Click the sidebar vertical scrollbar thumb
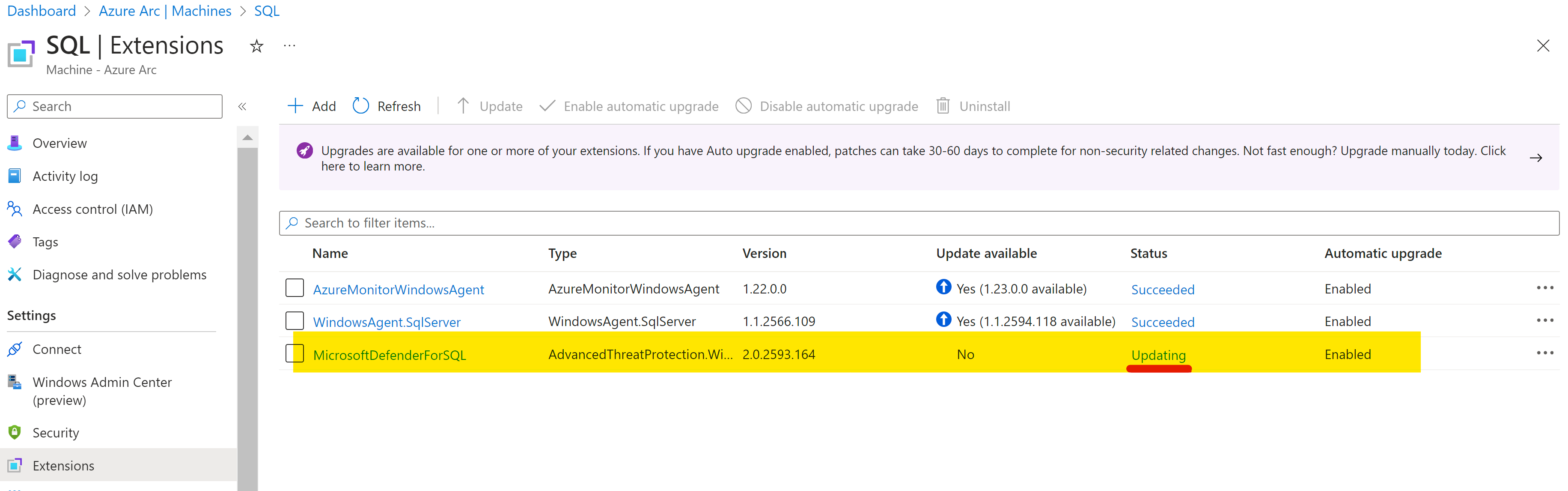Image resolution: width=1568 pixels, height=491 pixels. [247, 320]
